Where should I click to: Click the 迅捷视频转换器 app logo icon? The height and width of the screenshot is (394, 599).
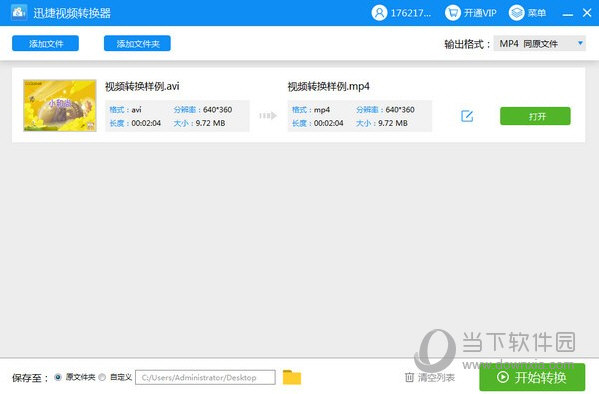tap(19, 13)
